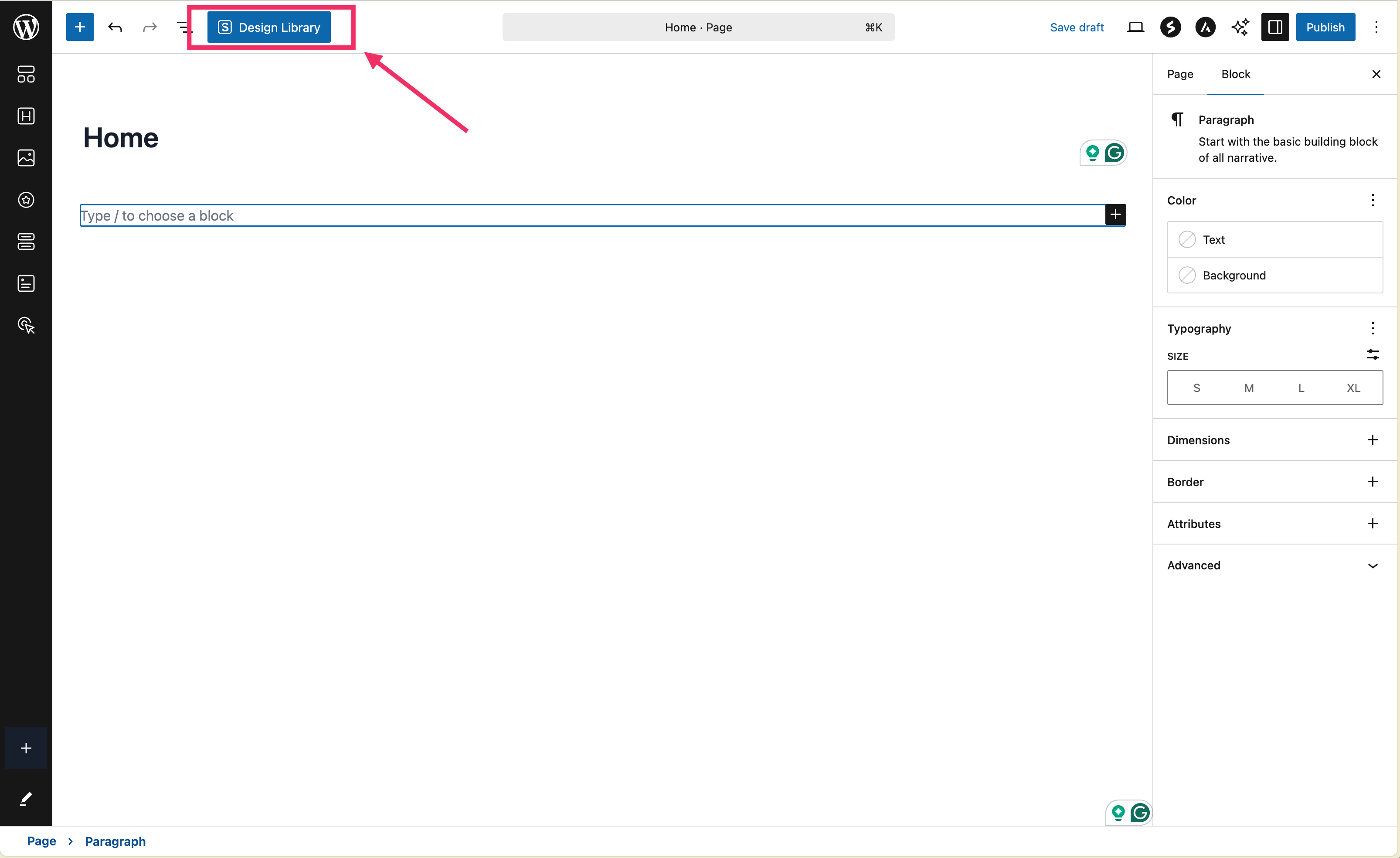The height and width of the screenshot is (858, 1400).
Task: Click the Type to choose a block field
Action: [x=398, y=215]
